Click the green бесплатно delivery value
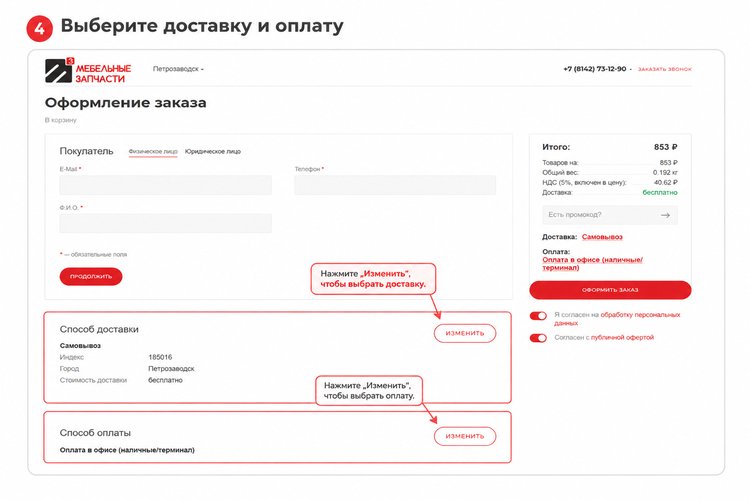 point(660,192)
